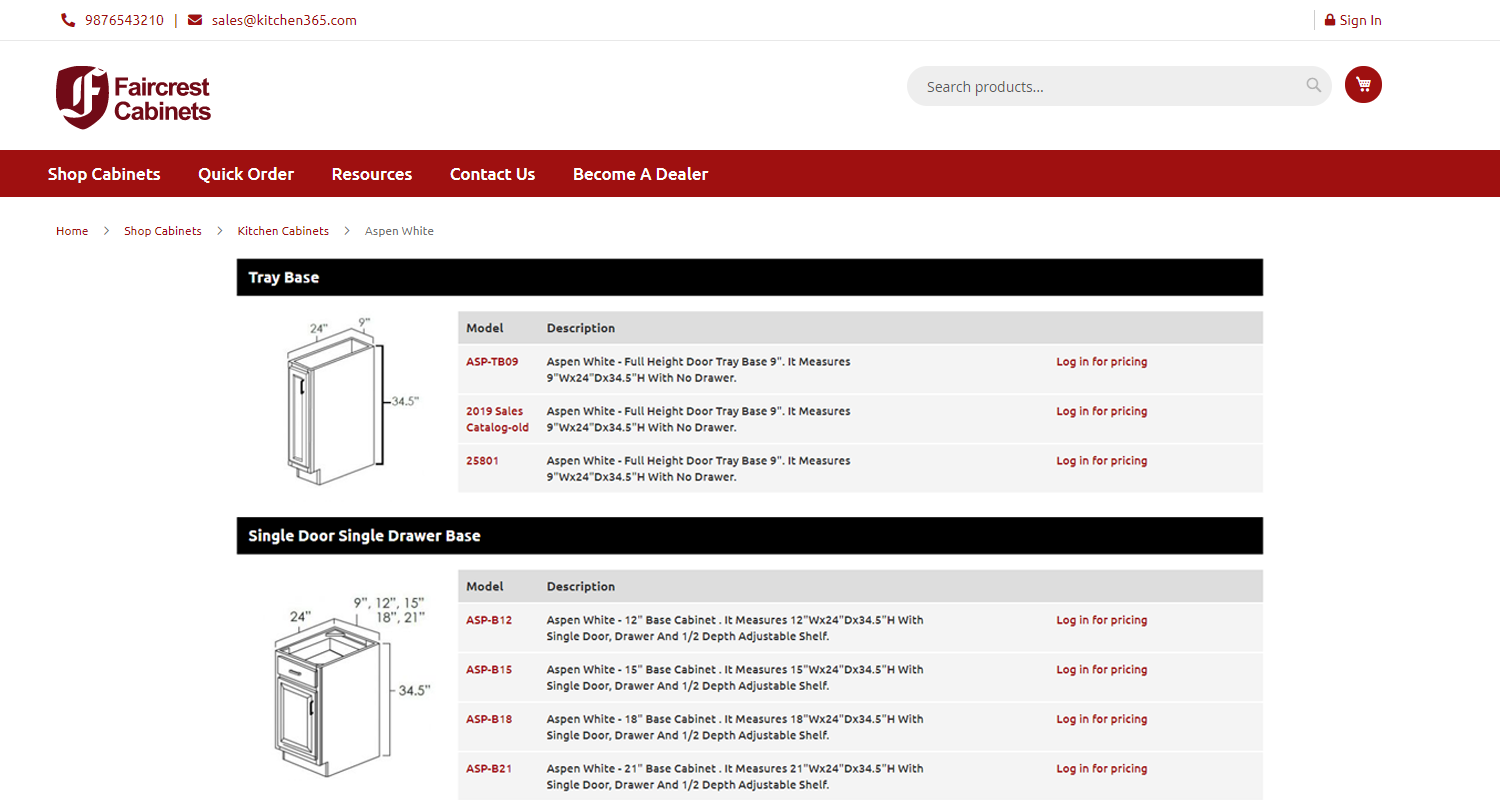Click phone number 9876543210
The image size is (1500, 800).
point(124,20)
